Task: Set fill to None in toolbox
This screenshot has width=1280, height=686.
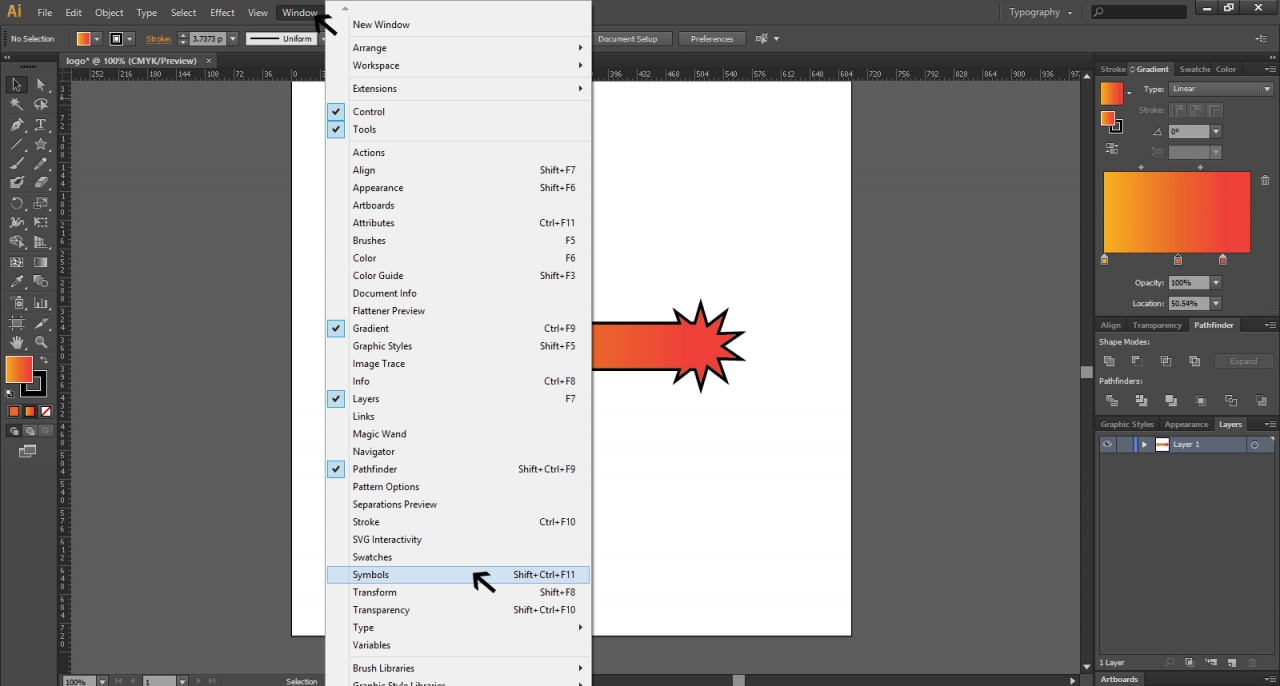Action: (46, 411)
